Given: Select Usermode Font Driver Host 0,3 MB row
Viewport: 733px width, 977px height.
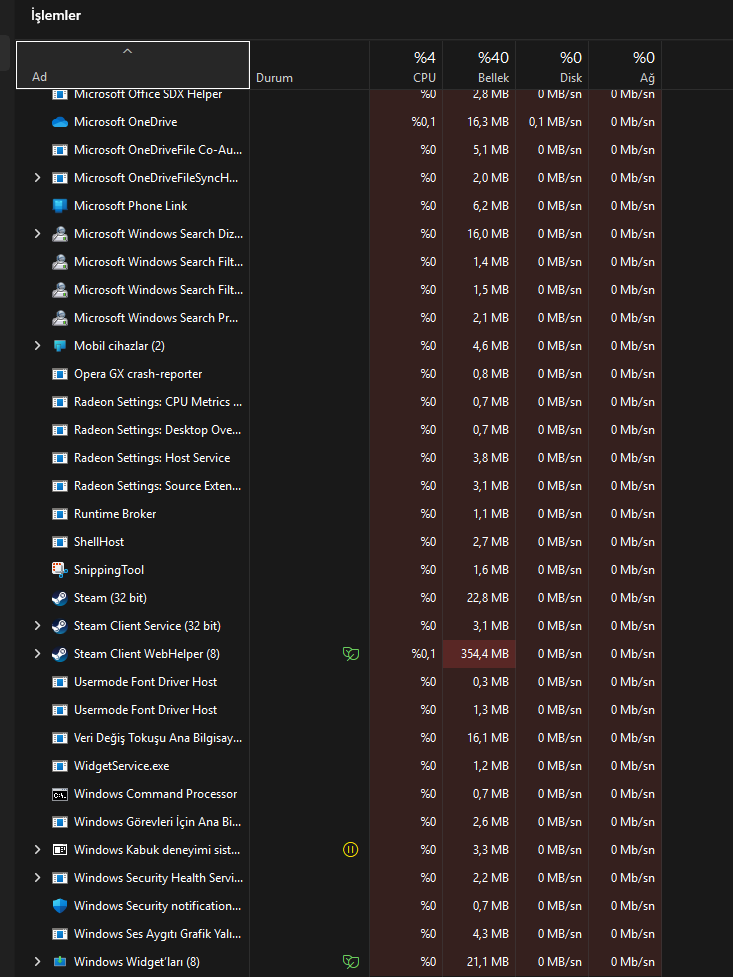Looking at the screenshot, I should click(x=338, y=682).
